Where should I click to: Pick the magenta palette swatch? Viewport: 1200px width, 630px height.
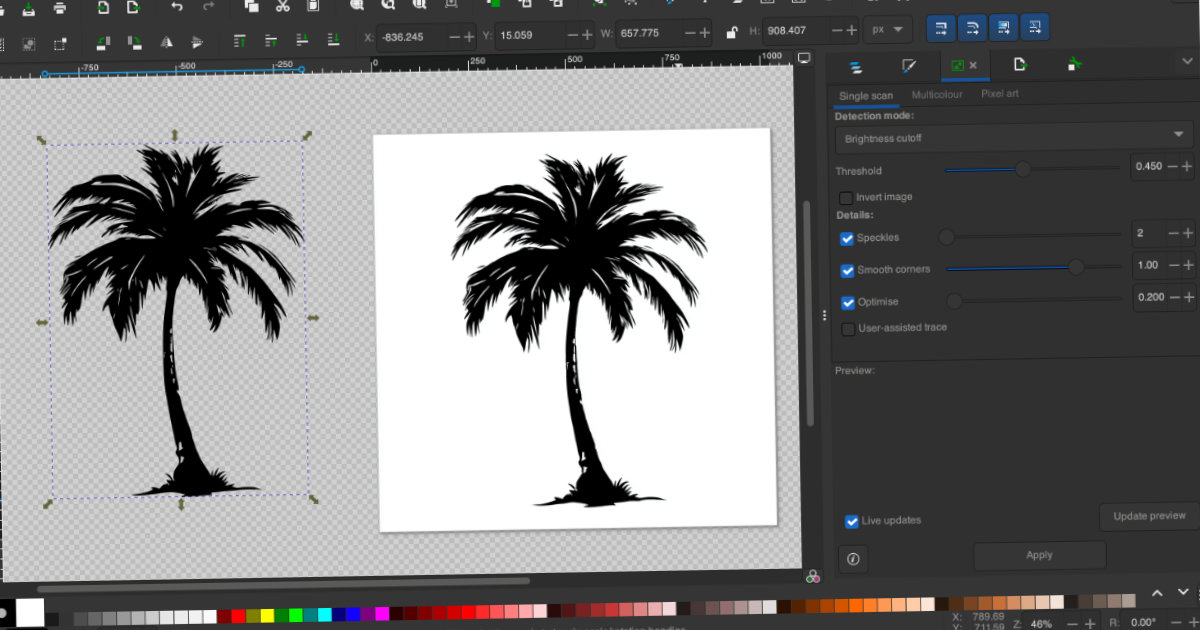tap(382, 614)
